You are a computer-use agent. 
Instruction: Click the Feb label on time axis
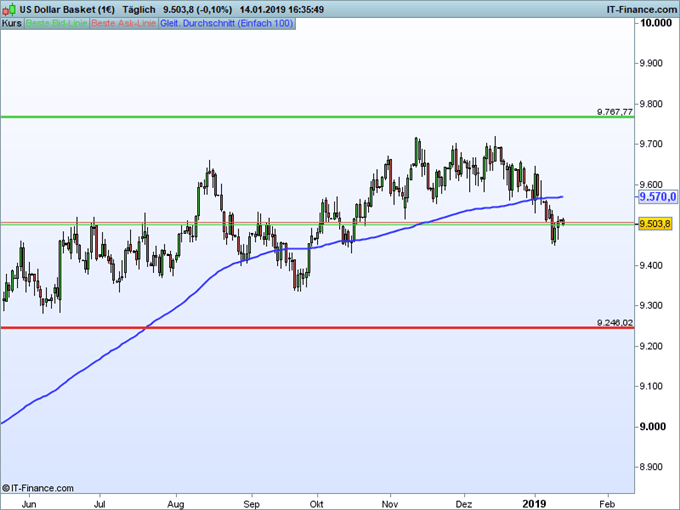click(x=607, y=504)
